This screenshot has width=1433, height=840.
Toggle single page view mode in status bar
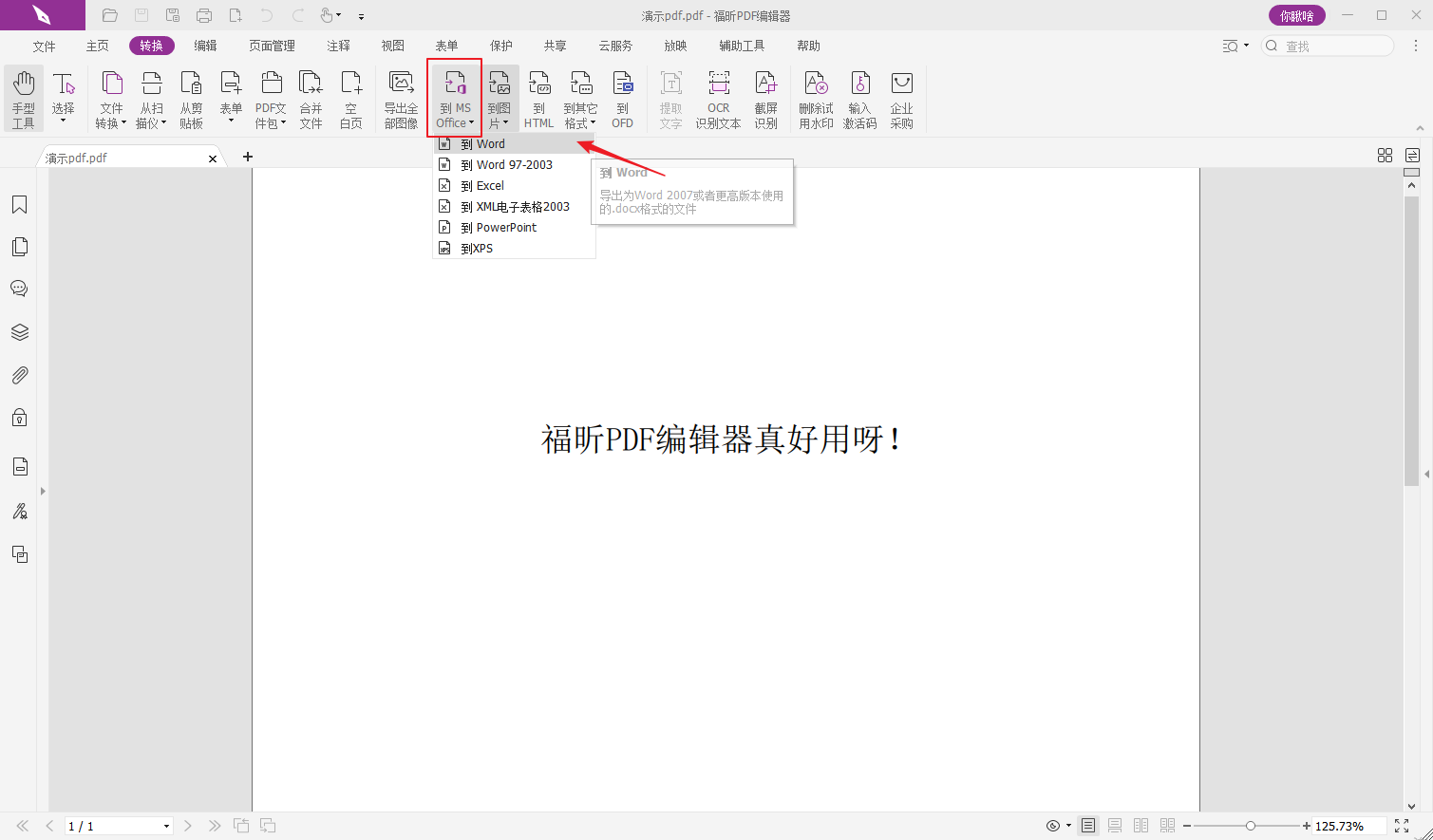[1088, 826]
